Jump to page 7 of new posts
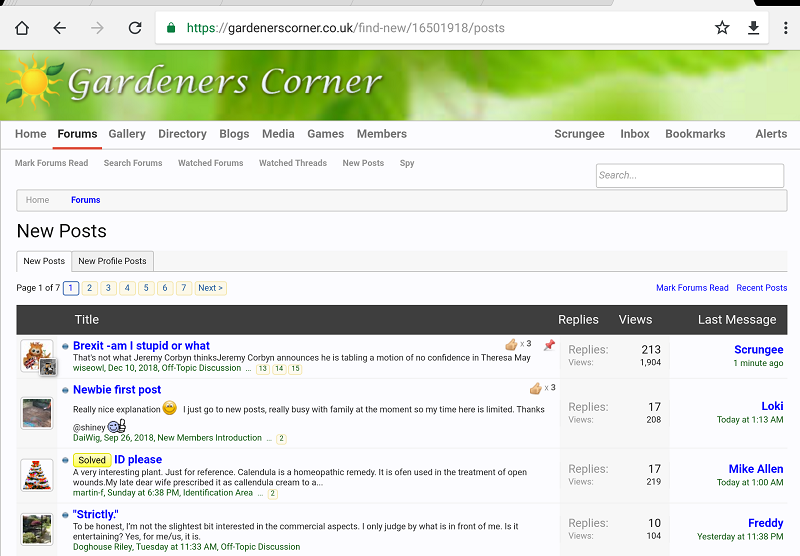Screen dimensions: 800x556 pos(183,288)
